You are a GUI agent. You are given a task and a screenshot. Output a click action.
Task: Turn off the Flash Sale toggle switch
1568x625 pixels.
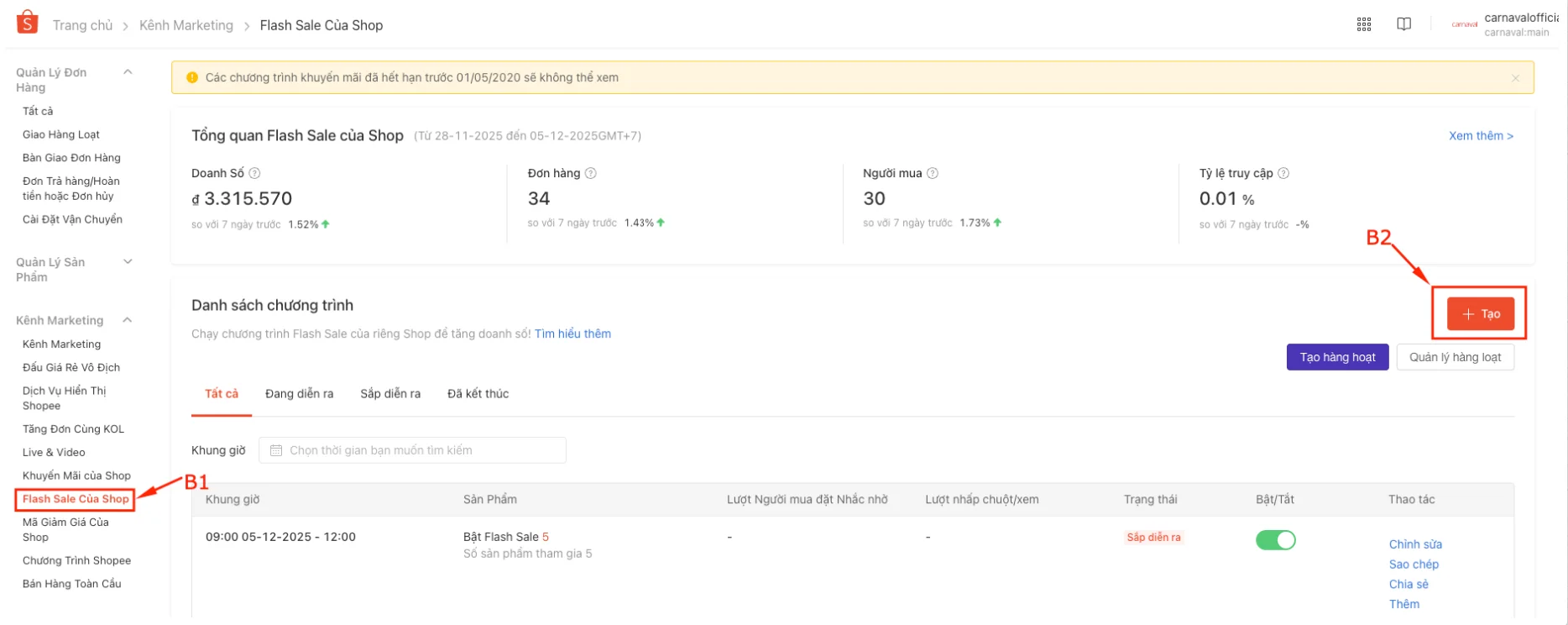point(1276,540)
